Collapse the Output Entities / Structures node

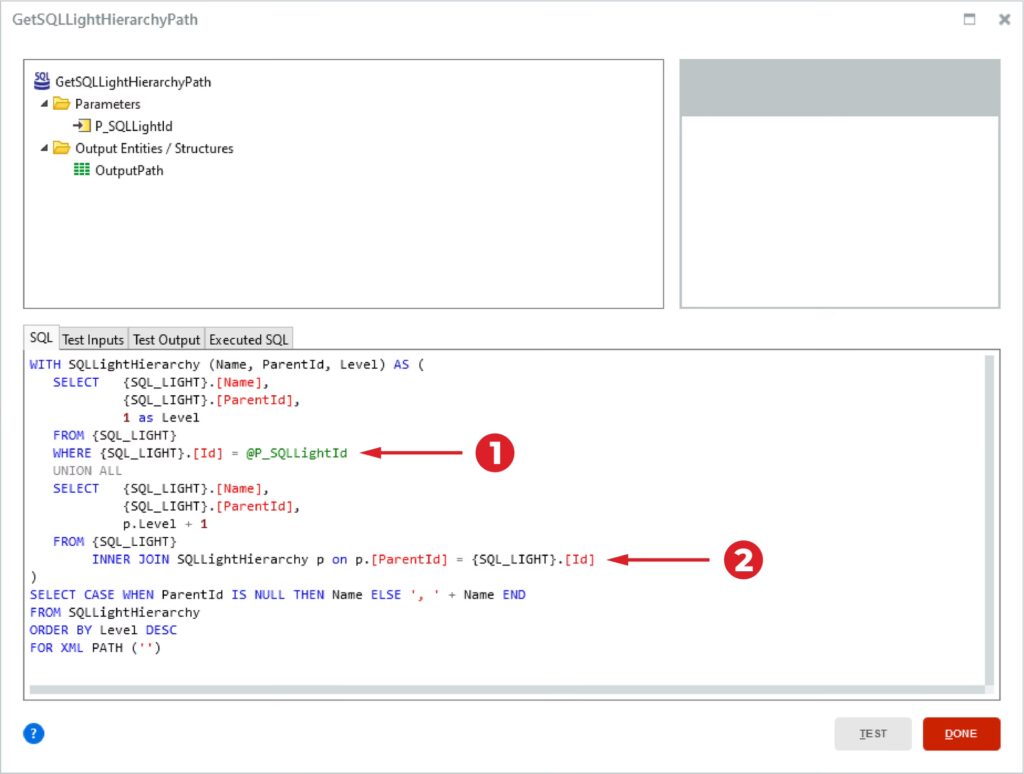pos(45,148)
